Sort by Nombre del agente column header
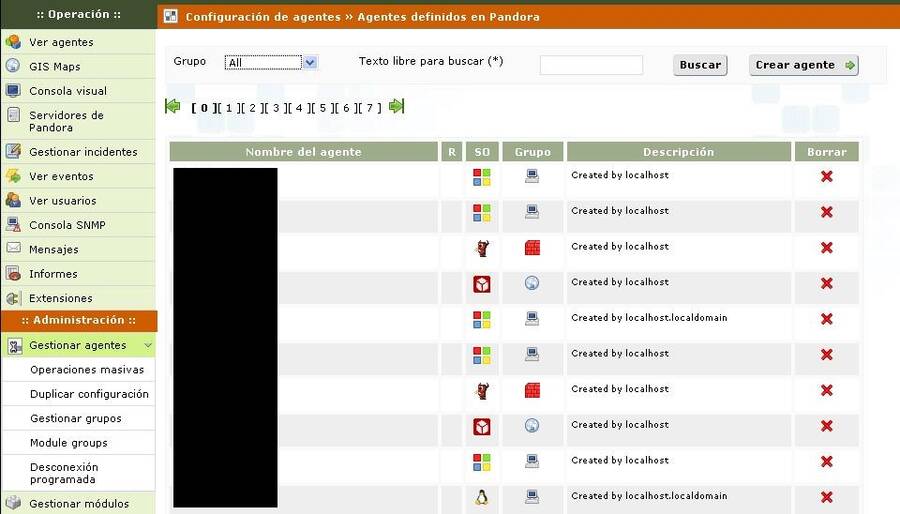Viewport: 900px width, 514px height. coord(303,152)
